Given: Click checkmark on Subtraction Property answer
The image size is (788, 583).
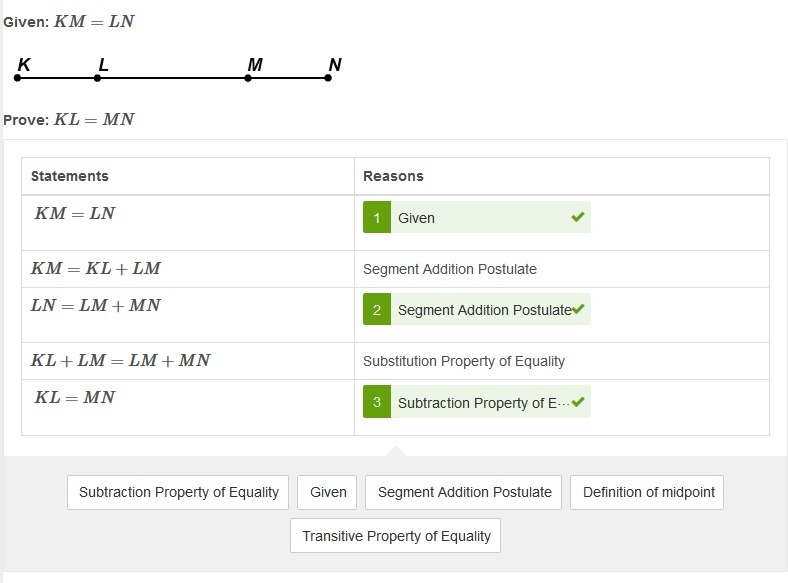Looking at the screenshot, I should click(578, 401).
